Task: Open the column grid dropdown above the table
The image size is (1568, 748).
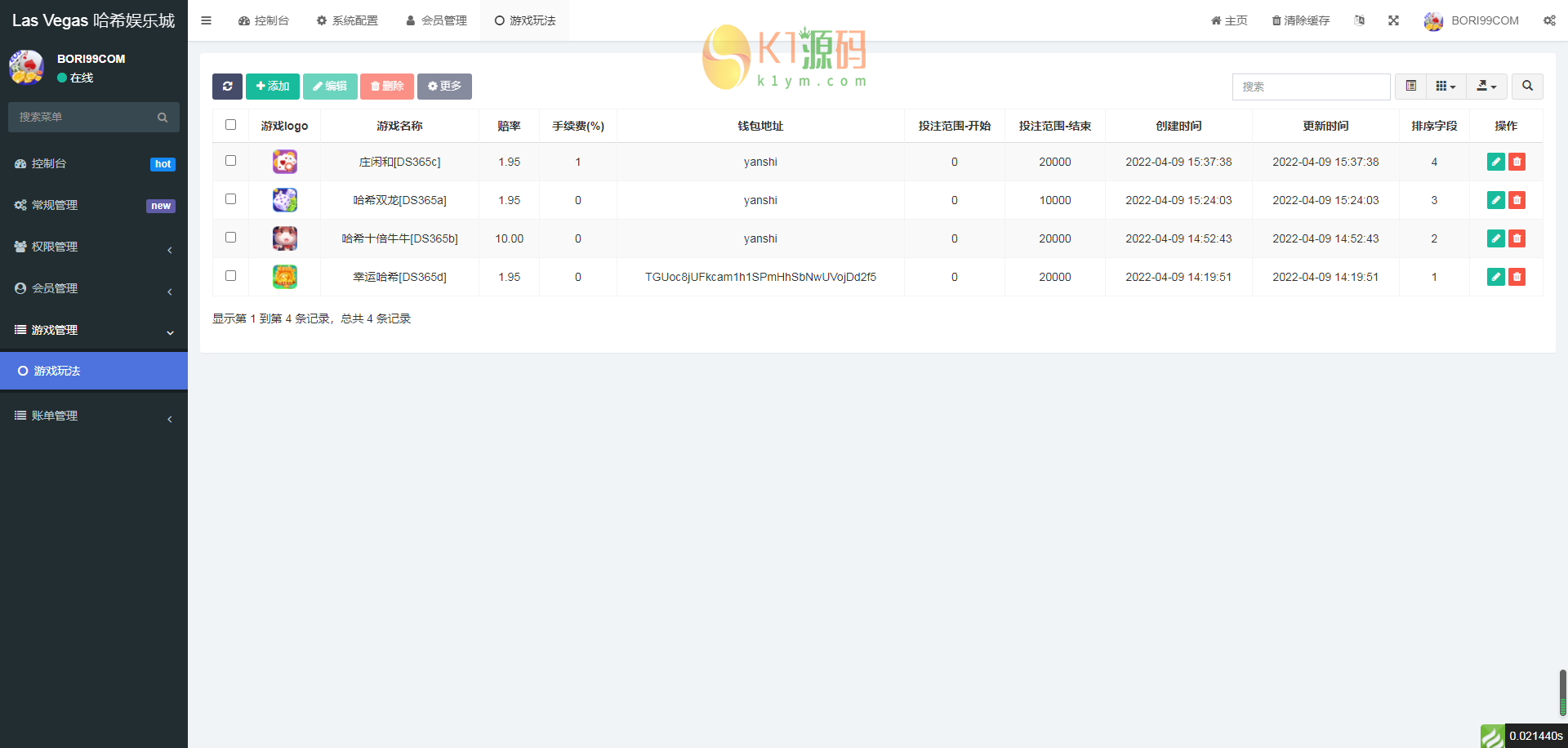Action: point(1445,86)
